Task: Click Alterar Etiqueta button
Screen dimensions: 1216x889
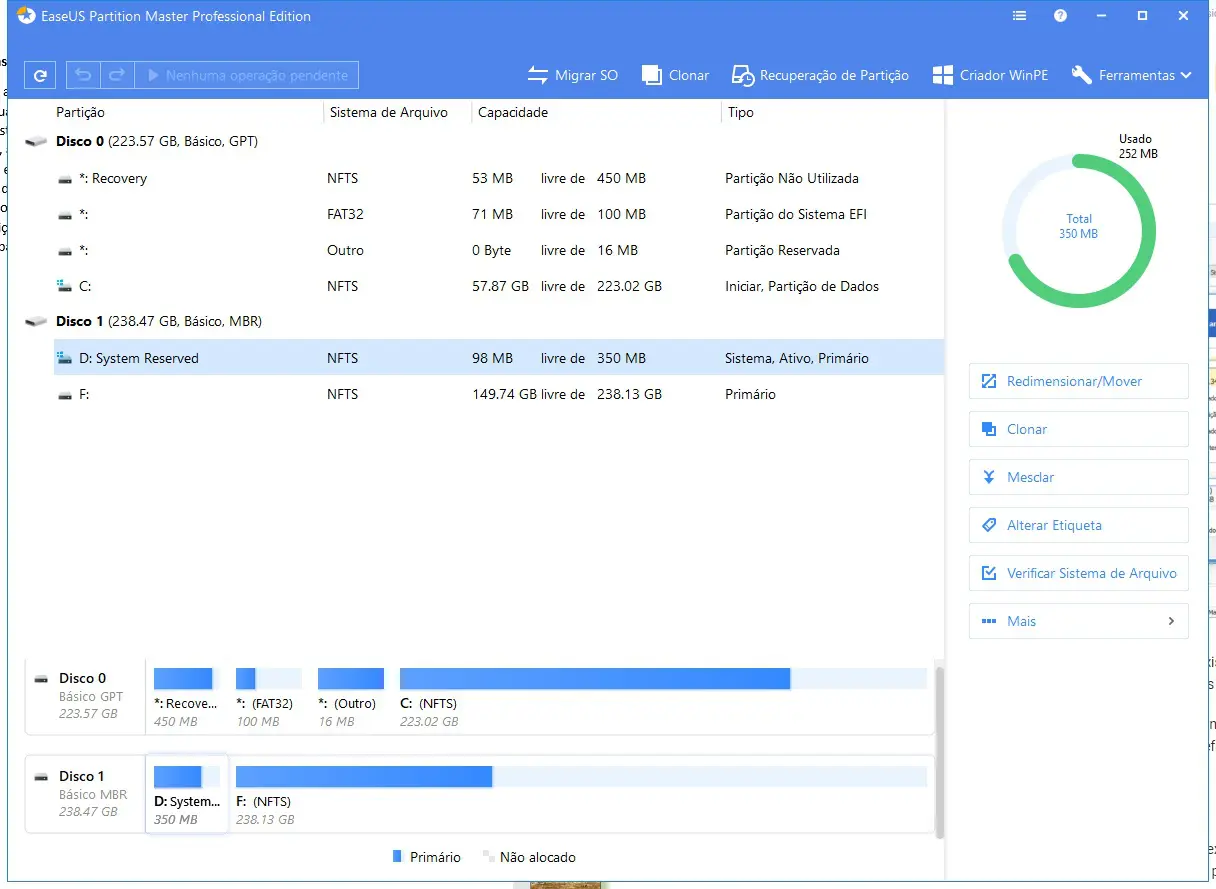Action: pyautogui.click(x=1078, y=525)
